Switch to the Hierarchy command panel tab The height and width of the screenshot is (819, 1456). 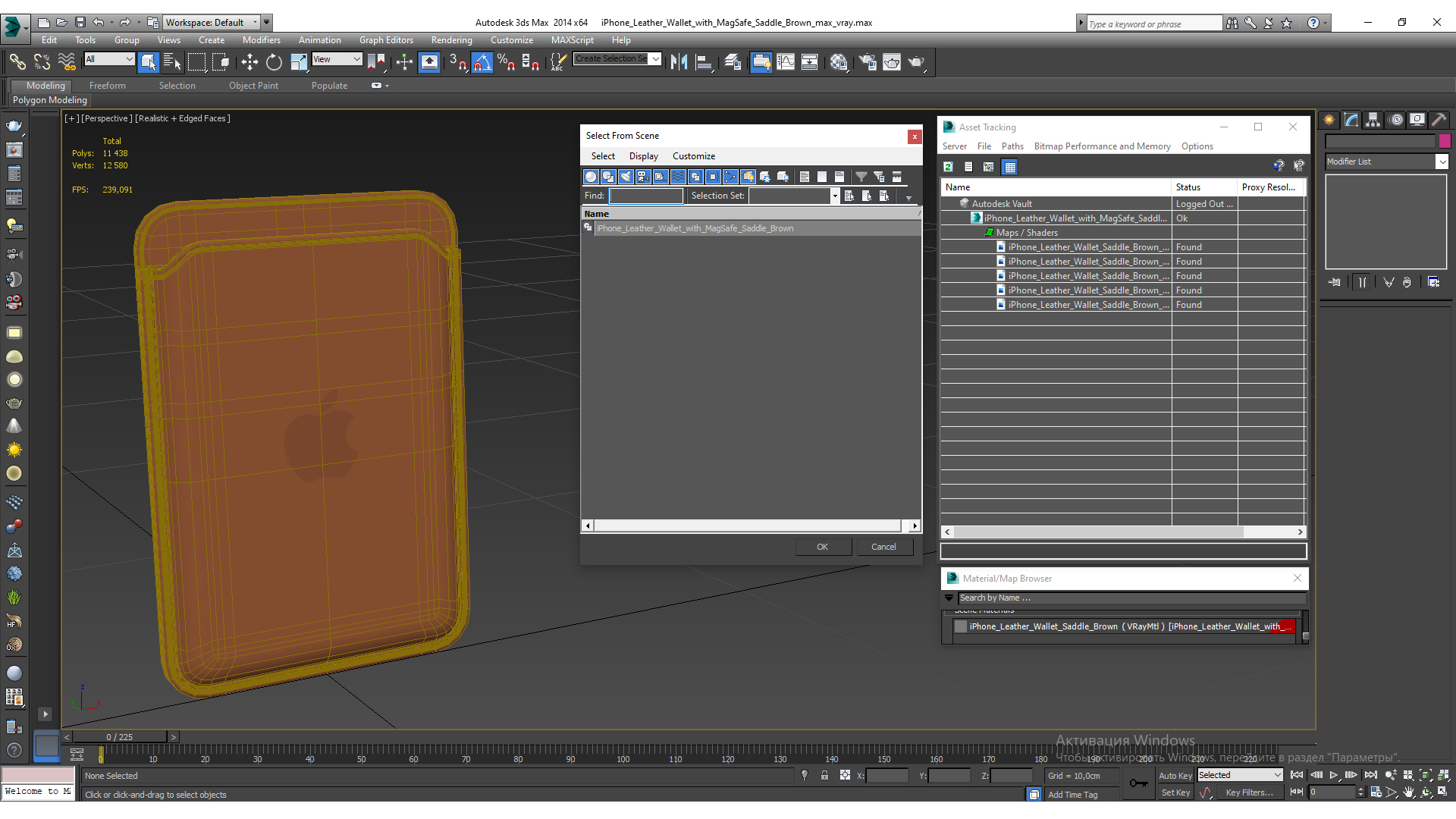click(x=1373, y=120)
